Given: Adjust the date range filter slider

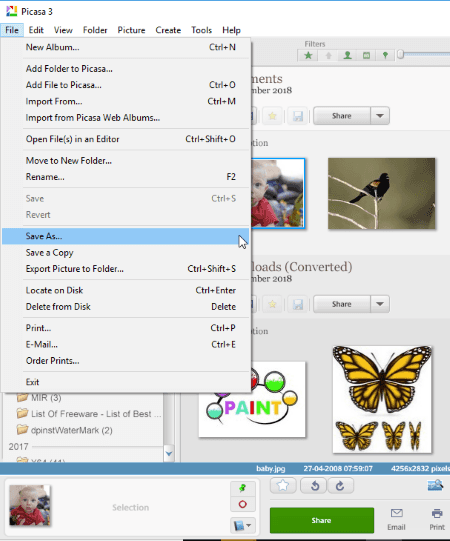Looking at the screenshot, I should [x=400, y=55].
